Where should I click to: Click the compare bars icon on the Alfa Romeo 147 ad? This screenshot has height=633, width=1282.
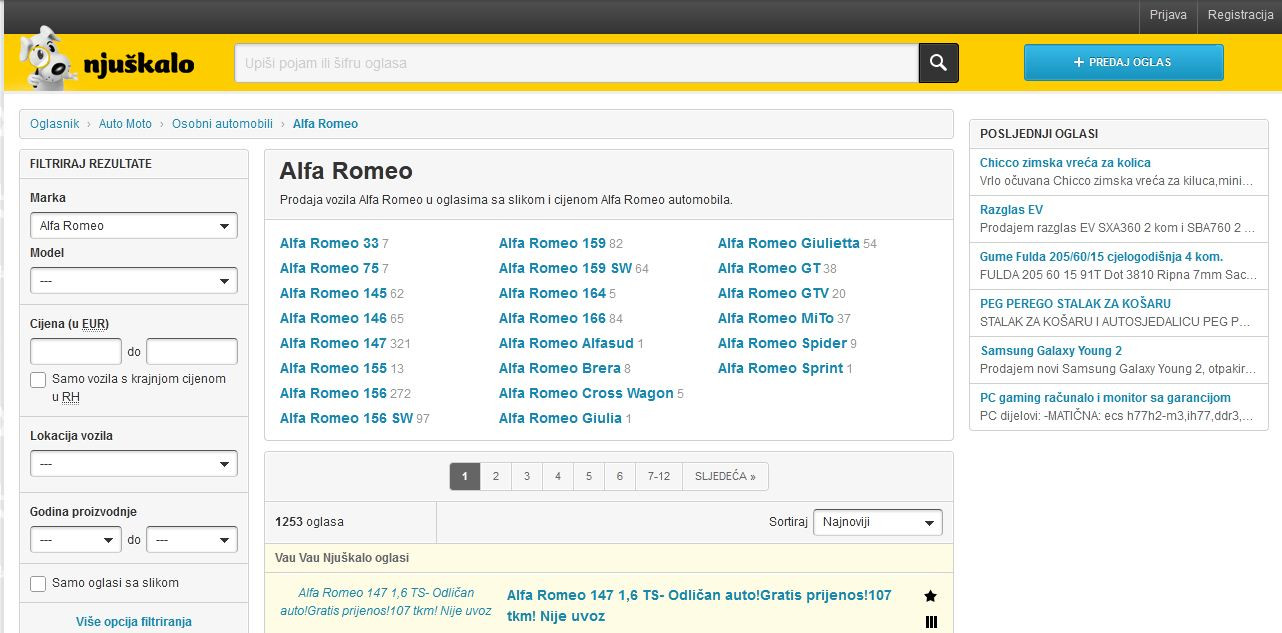coord(931,622)
